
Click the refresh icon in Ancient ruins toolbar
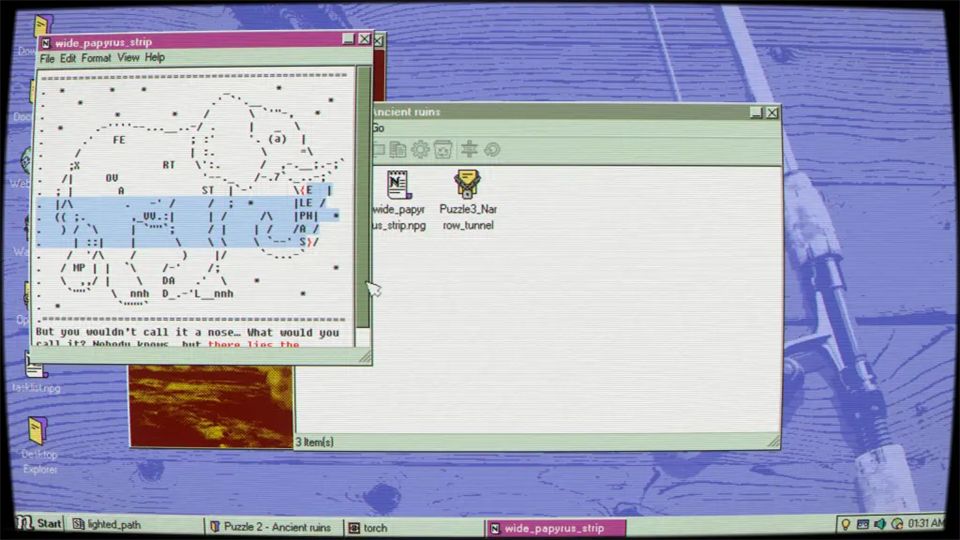(492, 149)
